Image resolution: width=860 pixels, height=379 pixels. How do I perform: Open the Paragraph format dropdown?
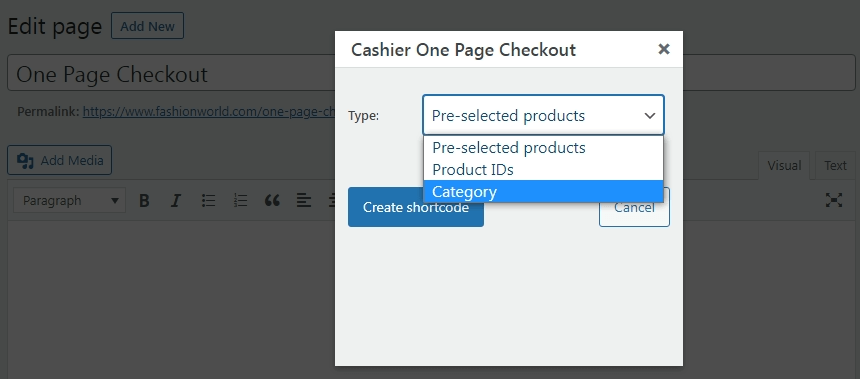tap(69, 201)
